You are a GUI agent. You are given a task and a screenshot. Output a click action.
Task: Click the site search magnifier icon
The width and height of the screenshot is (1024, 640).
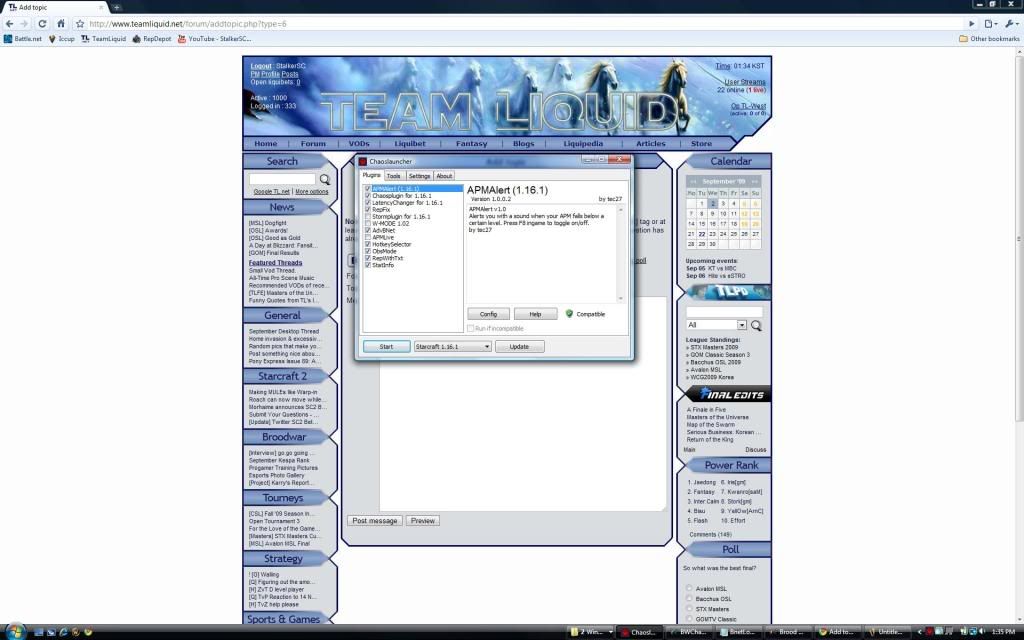point(325,179)
